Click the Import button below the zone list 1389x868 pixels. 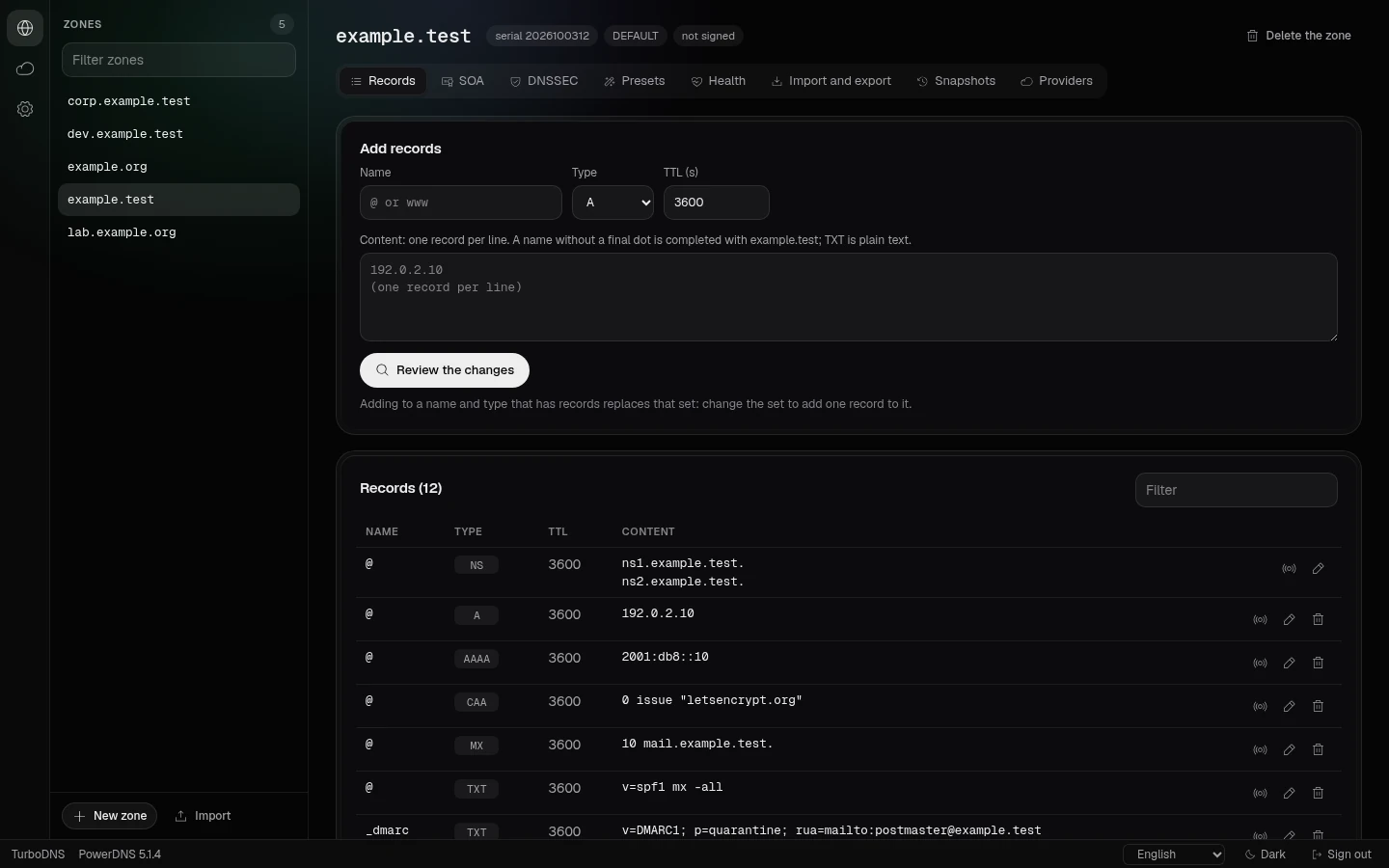[x=203, y=816]
